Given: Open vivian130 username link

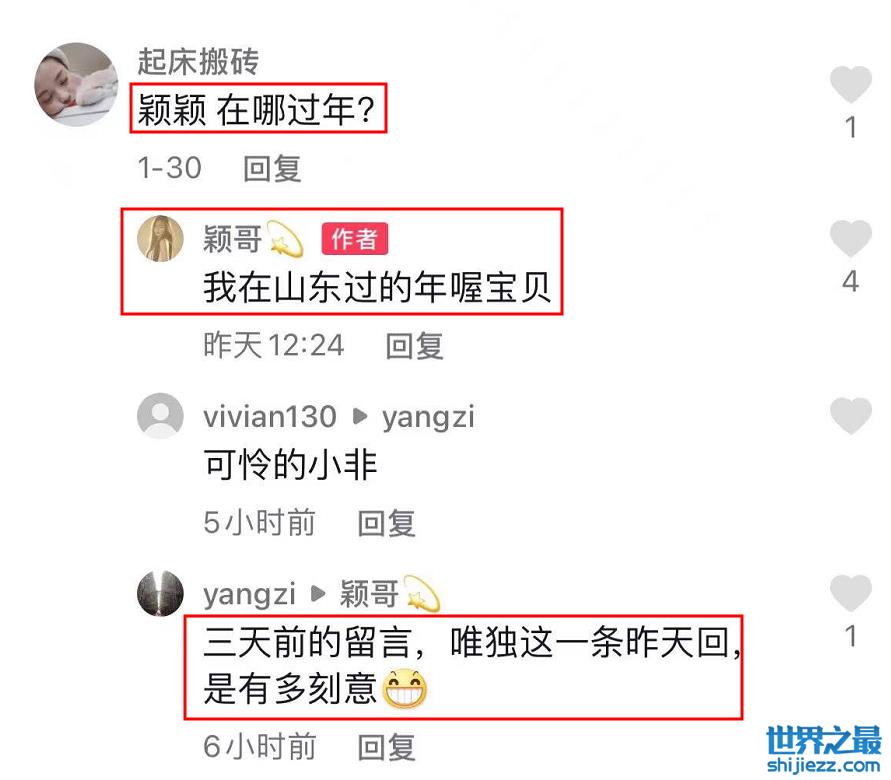Looking at the screenshot, I should (x=270, y=416).
